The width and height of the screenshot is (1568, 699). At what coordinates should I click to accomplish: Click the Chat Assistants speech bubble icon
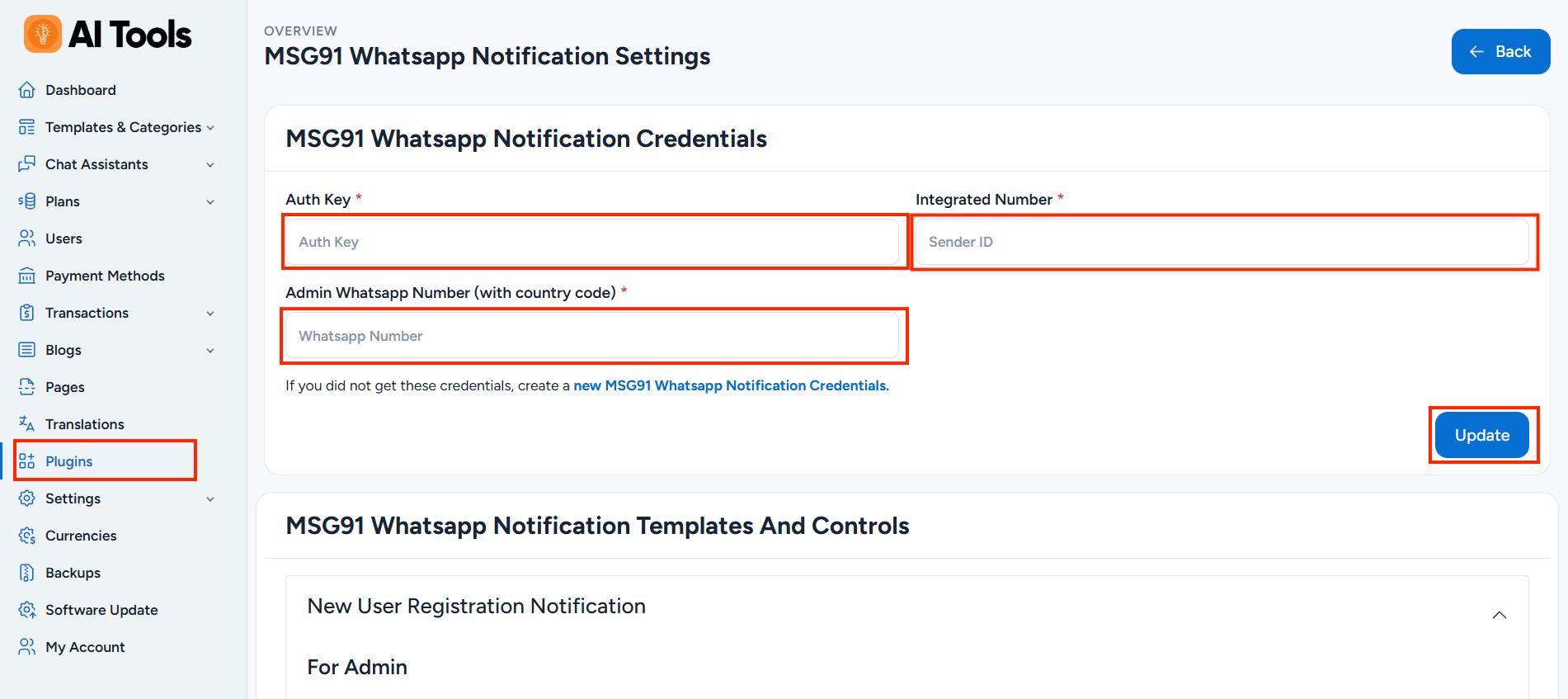coord(27,164)
